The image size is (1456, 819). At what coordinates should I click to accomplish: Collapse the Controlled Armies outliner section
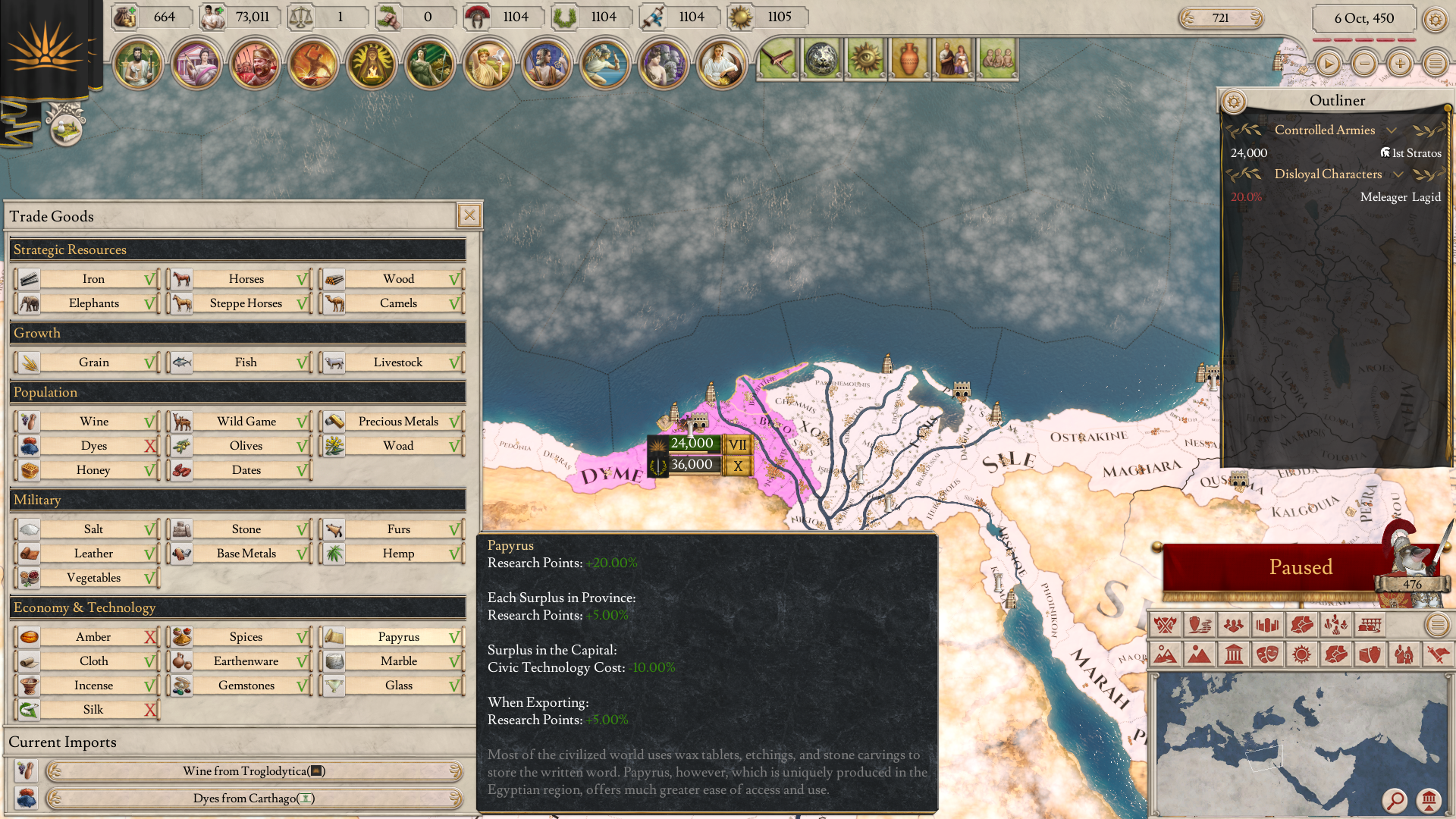coord(1392,130)
